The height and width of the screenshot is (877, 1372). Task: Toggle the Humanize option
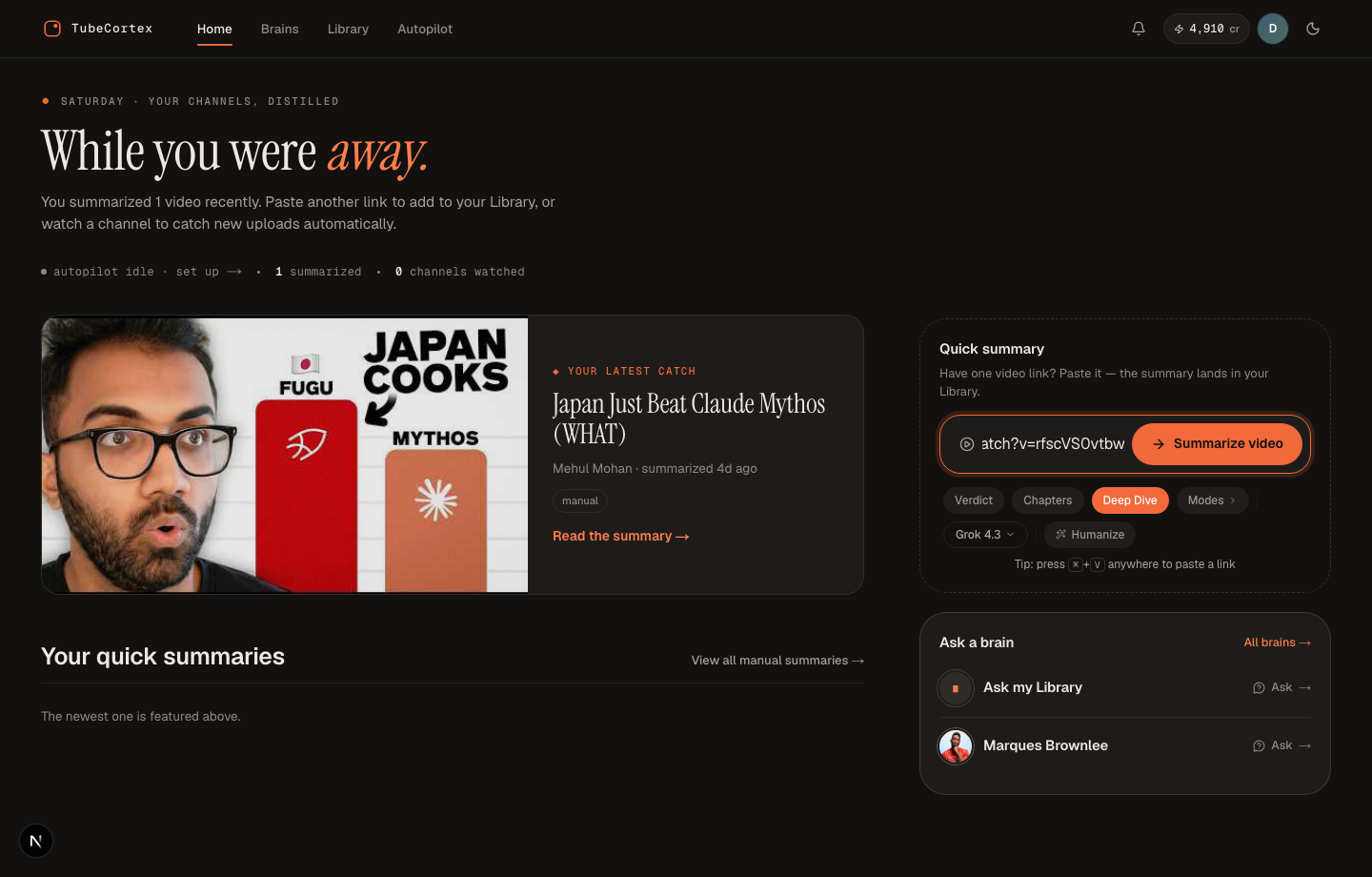[x=1090, y=535]
